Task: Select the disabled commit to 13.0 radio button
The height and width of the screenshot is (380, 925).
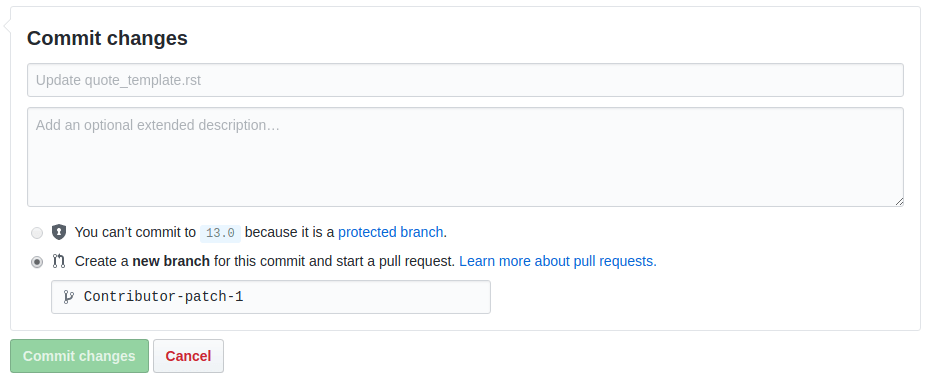Action: (37, 232)
